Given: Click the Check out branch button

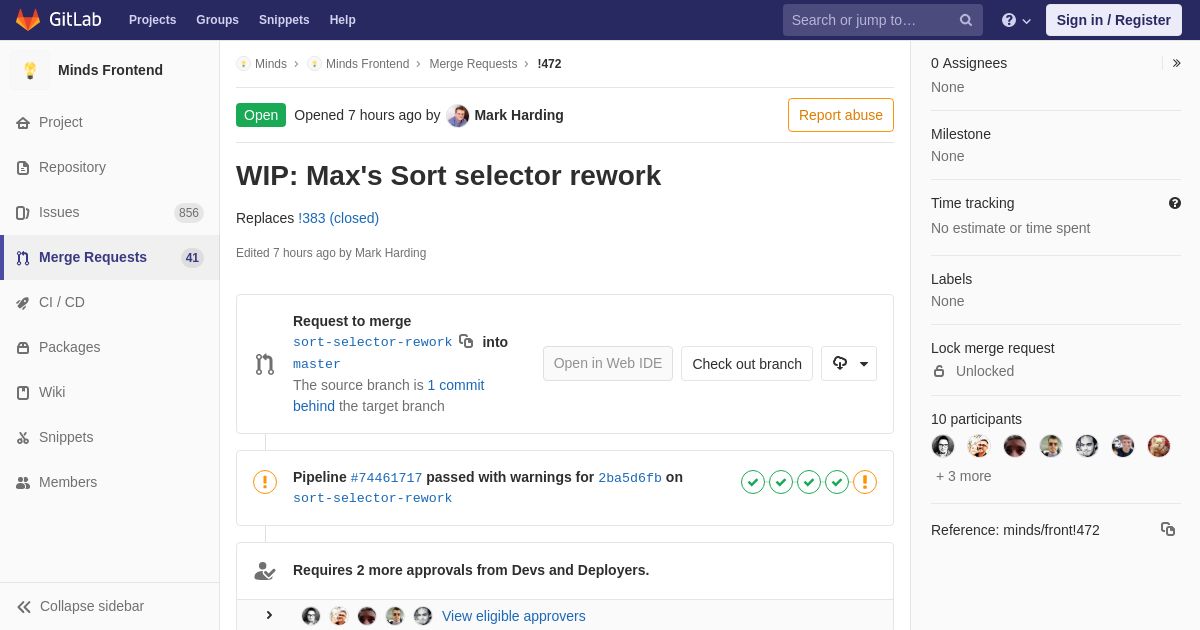Looking at the screenshot, I should (x=747, y=364).
